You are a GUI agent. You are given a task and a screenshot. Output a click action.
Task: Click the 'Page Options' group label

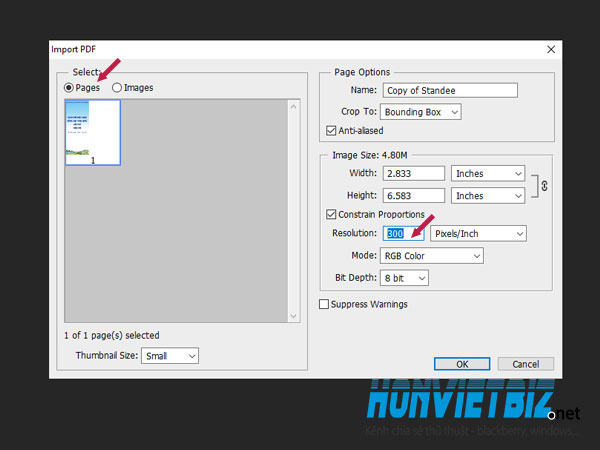coord(362,72)
